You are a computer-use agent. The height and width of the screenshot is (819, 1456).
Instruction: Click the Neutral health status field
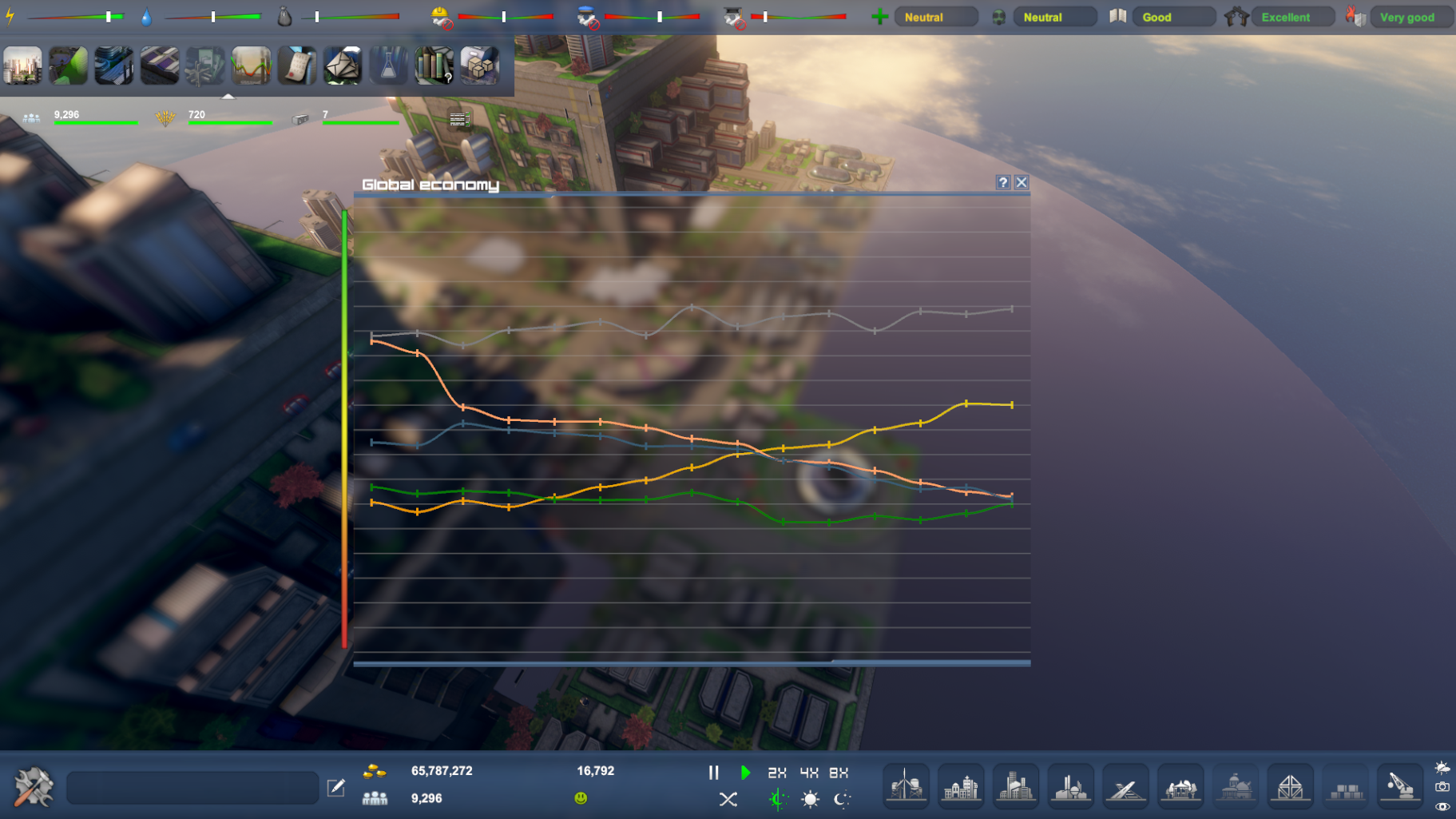[936, 17]
